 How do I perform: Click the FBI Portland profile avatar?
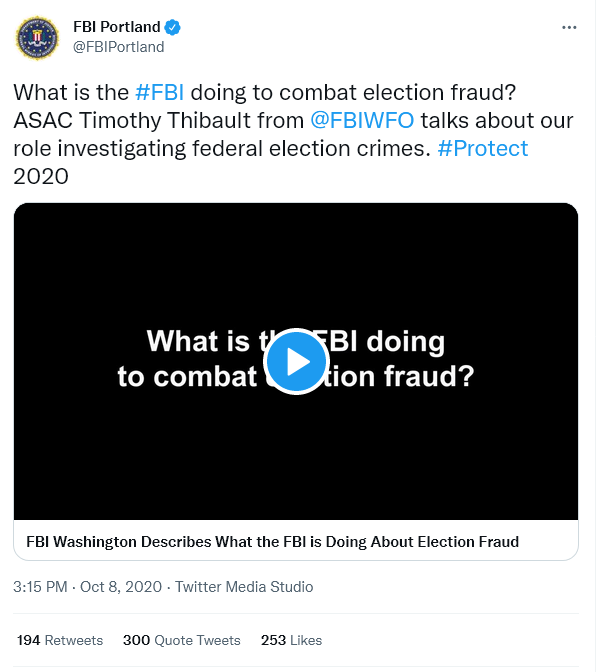37,38
